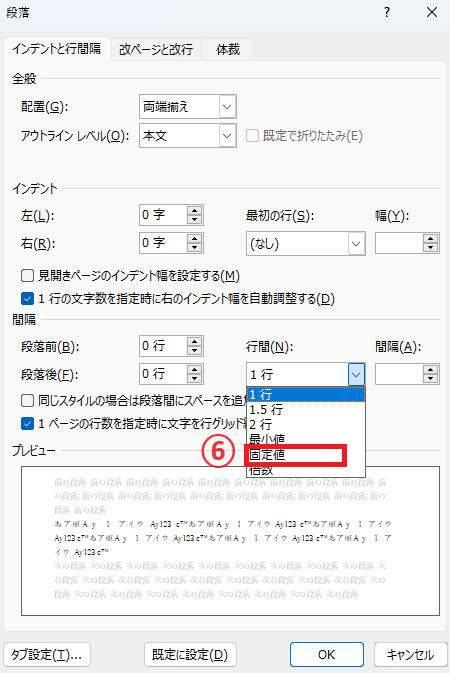Click the 右 indent input field

[x=164, y=243]
